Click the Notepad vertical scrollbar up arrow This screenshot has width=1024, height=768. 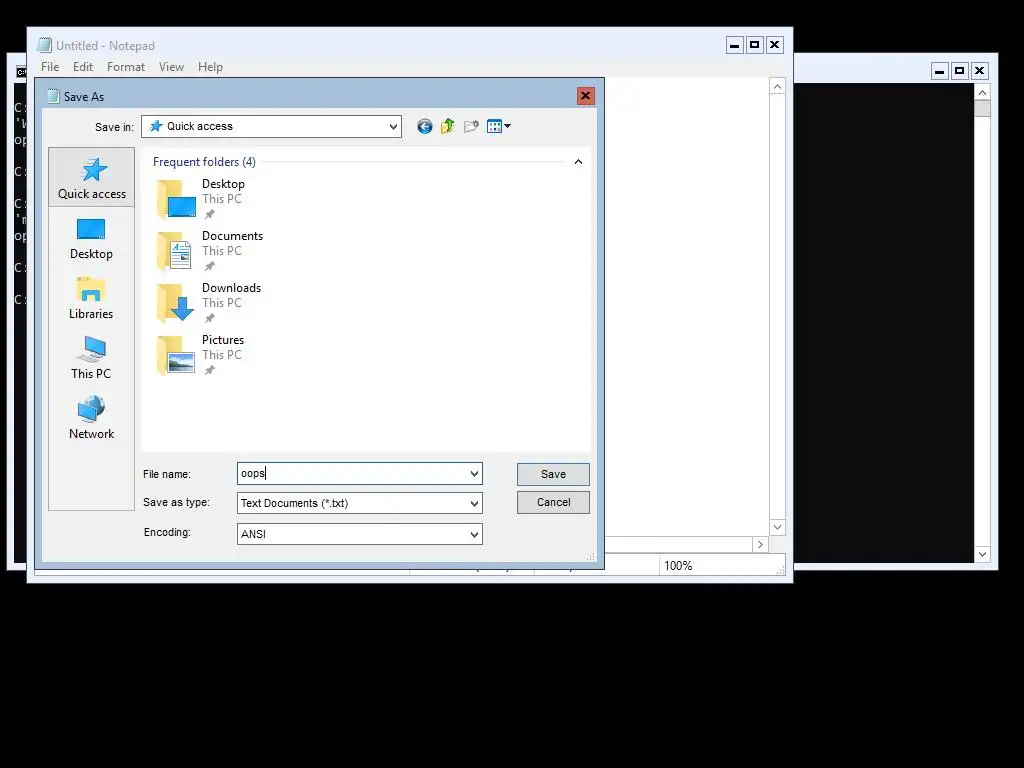[x=777, y=86]
